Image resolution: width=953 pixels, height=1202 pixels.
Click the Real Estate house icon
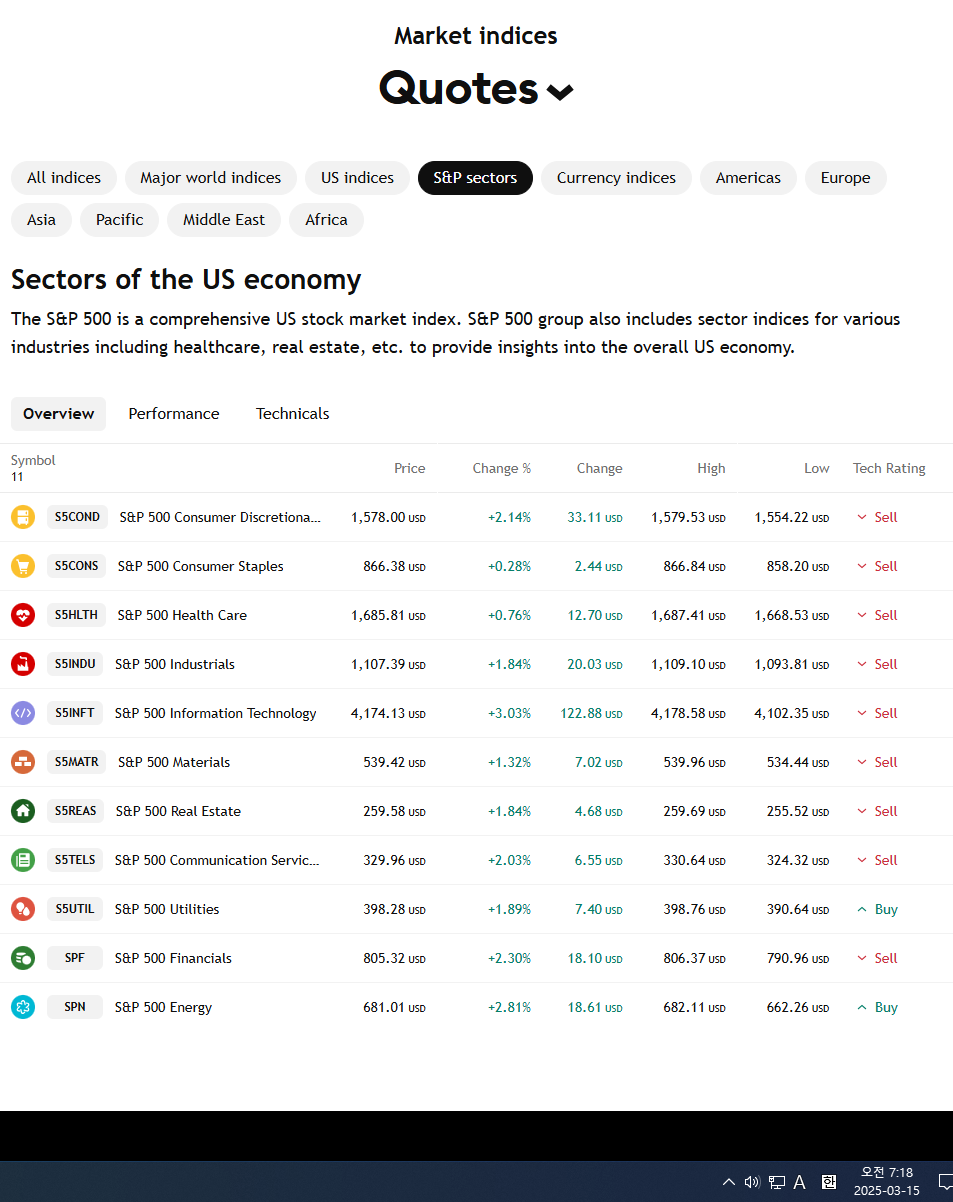(23, 811)
